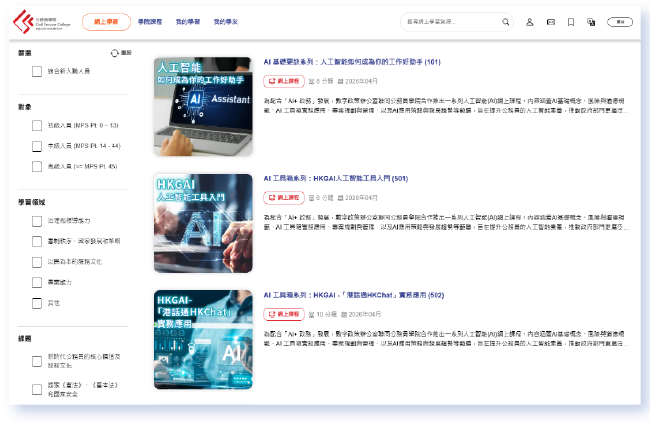The width and height of the screenshot is (650, 428).
Task: Tick the 其他 checkbox
Action: click(x=37, y=303)
